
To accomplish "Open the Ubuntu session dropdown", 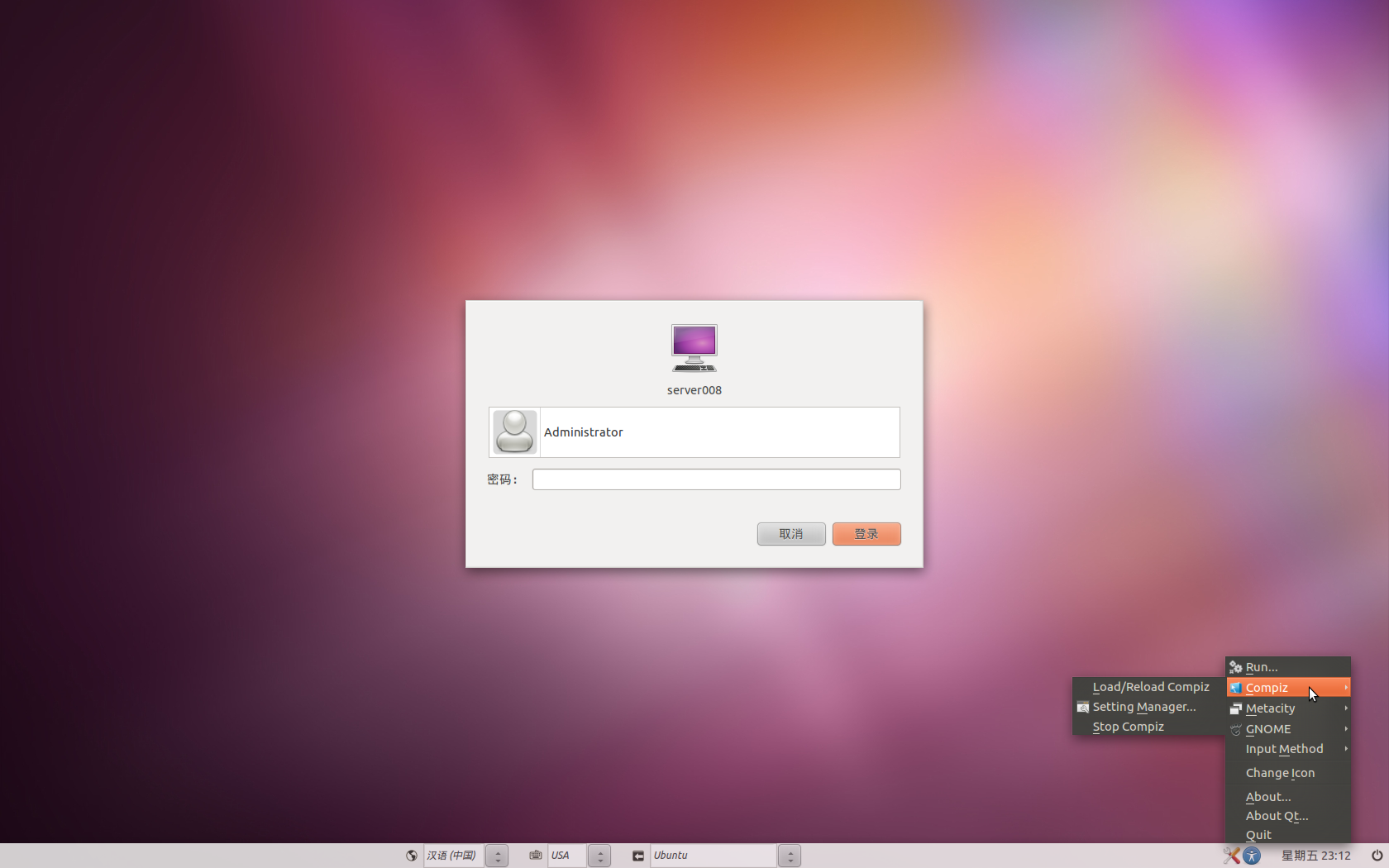I will 725,856.
